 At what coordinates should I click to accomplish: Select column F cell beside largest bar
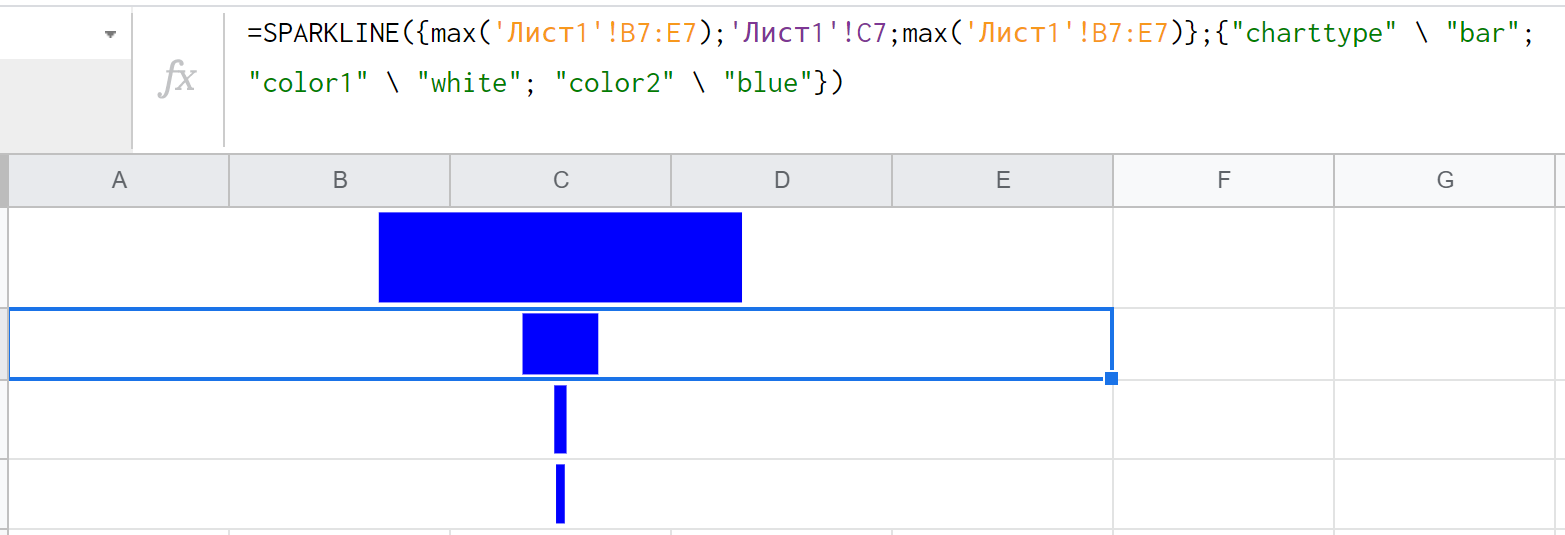tap(1224, 257)
